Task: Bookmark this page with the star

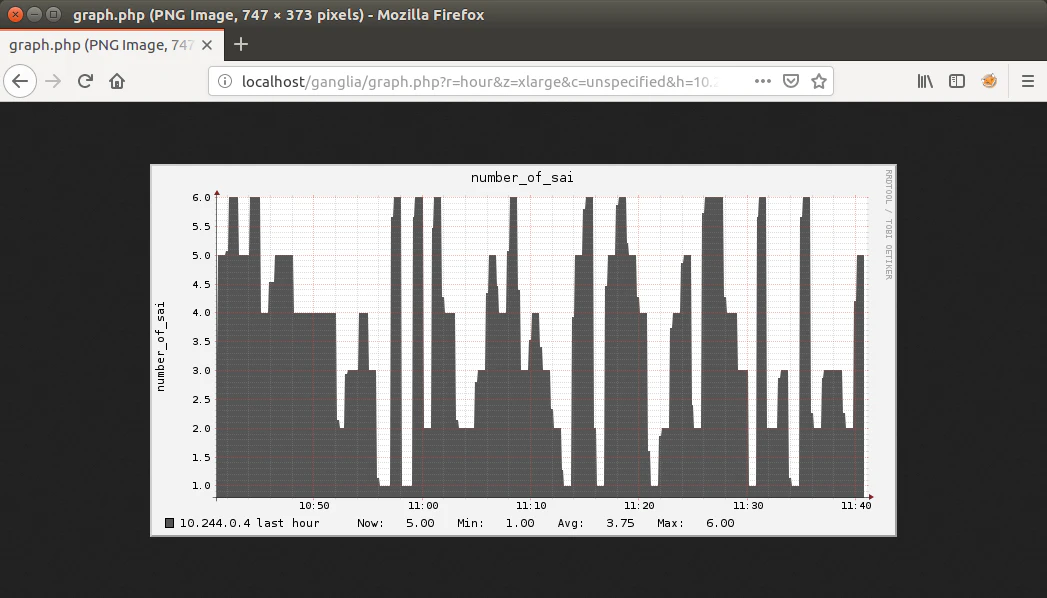Action: point(819,81)
